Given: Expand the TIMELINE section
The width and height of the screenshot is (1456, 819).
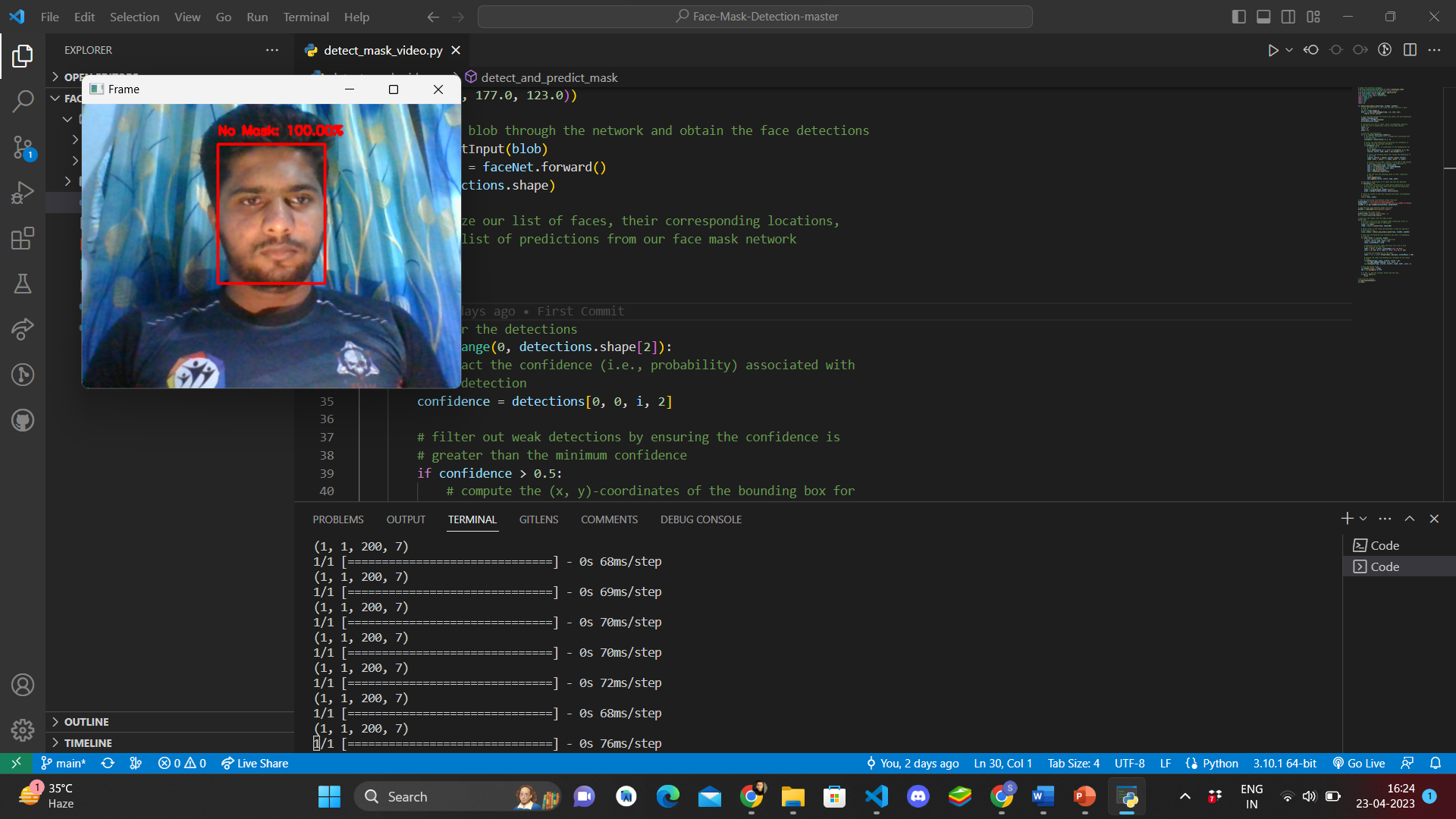Looking at the screenshot, I should coord(88,743).
